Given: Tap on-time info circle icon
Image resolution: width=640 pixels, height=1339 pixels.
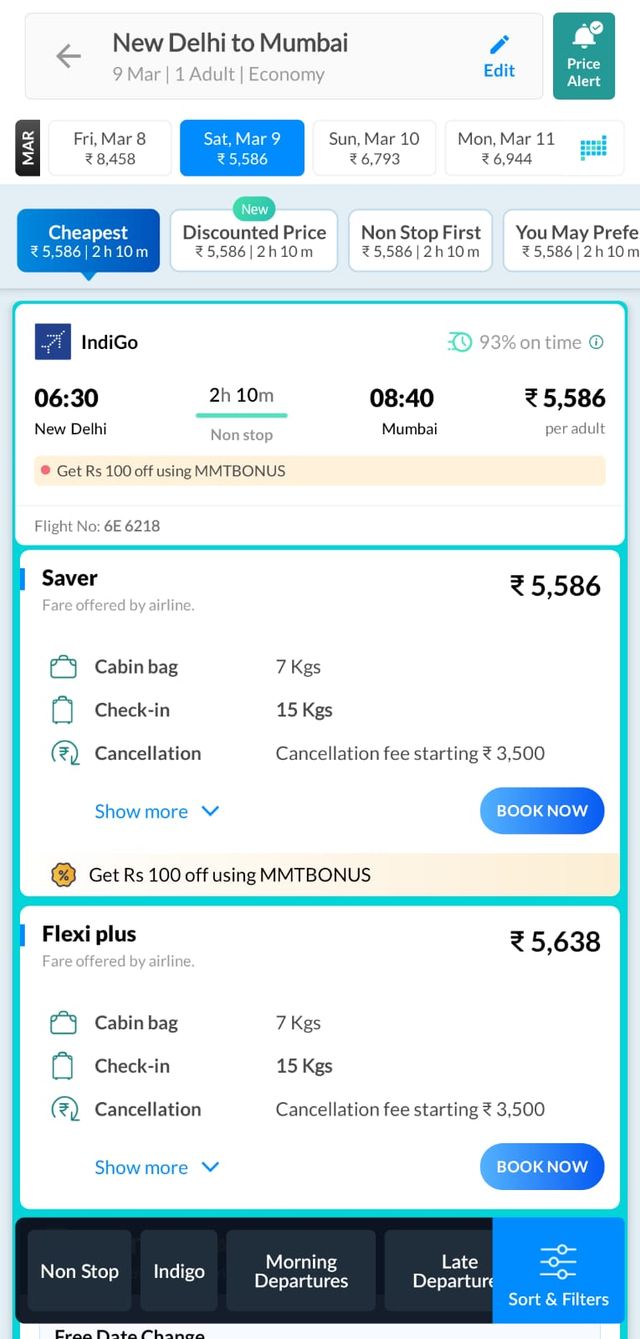Looking at the screenshot, I should tap(597, 342).
